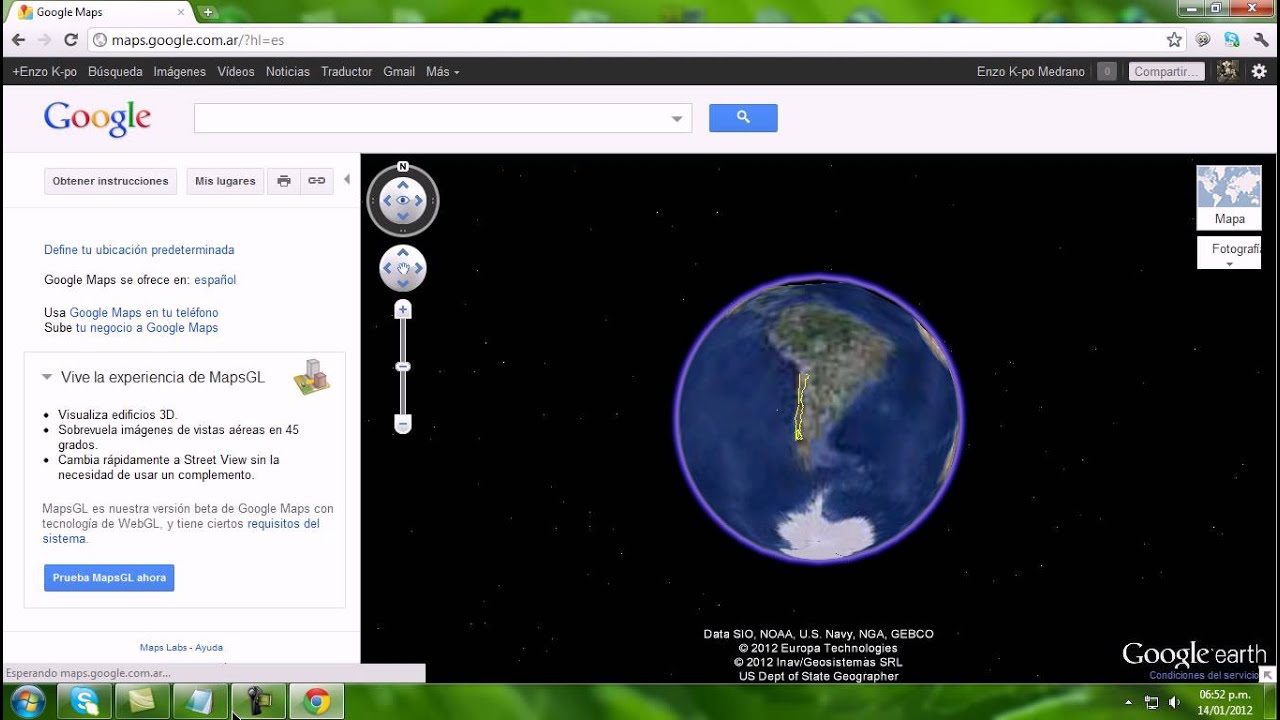Reload the page with refresh icon
The height and width of the screenshot is (720, 1280).
tap(71, 40)
